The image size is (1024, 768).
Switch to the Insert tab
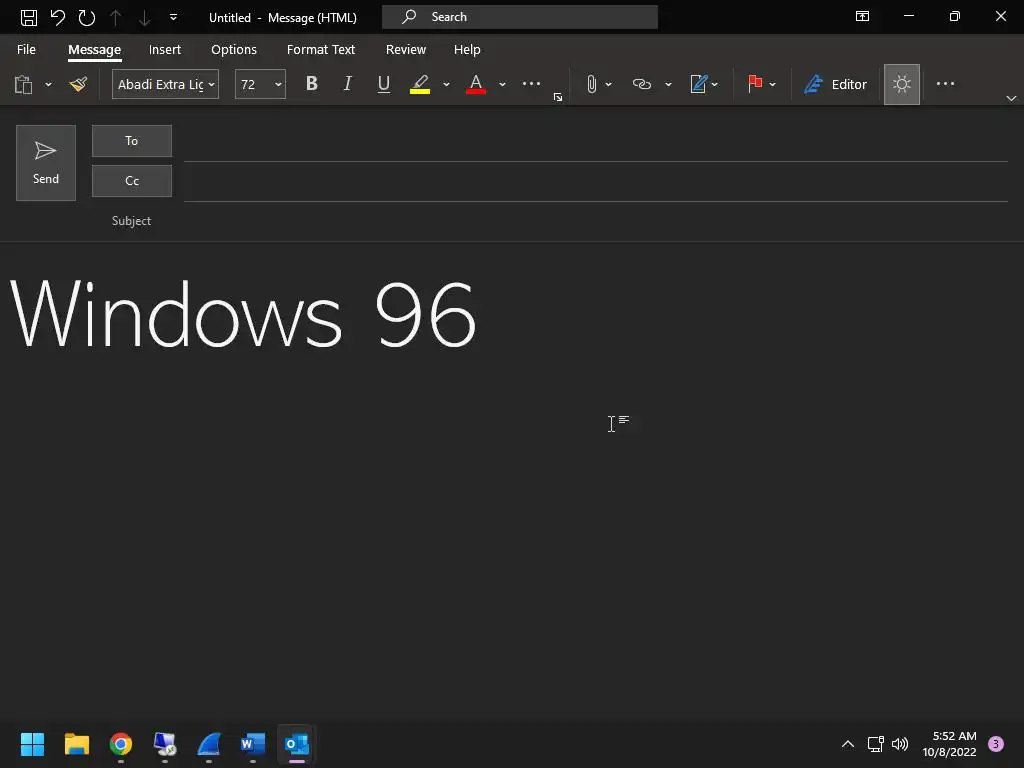(165, 50)
